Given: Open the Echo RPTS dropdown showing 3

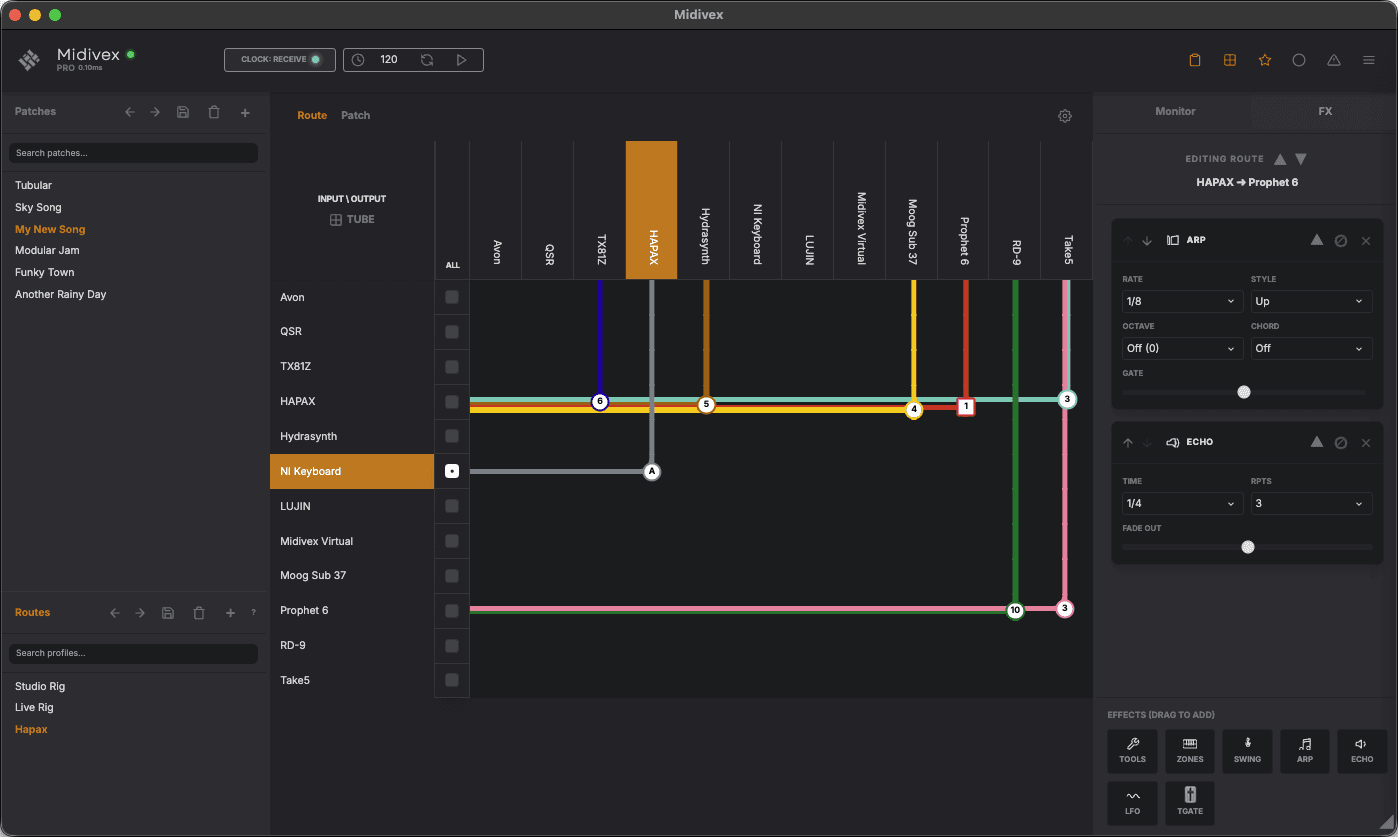Looking at the screenshot, I should tap(1311, 503).
